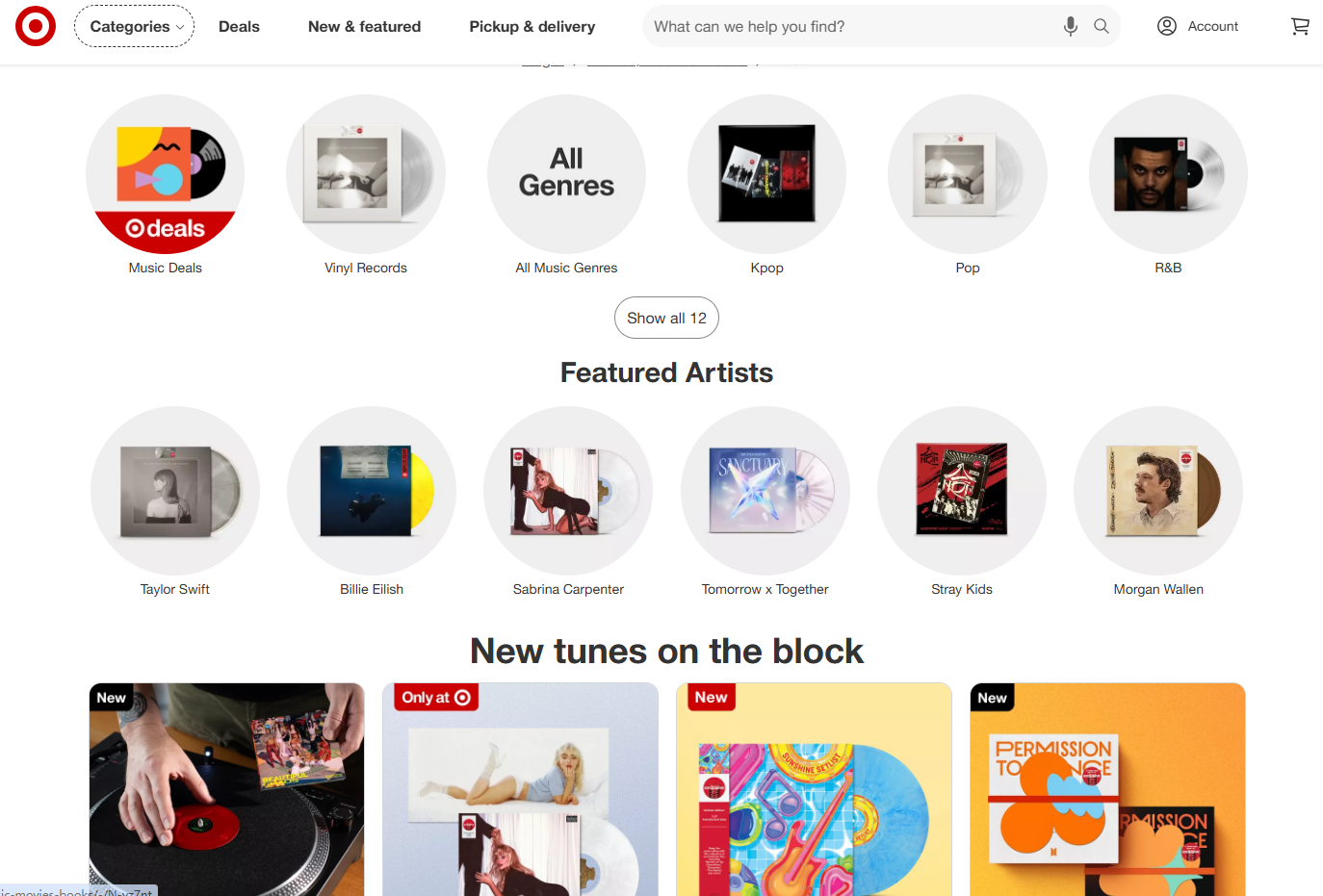Choose the All Genres circle icon
Image resolution: width=1323 pixels, height=896 pixels.
click(566, 174)
